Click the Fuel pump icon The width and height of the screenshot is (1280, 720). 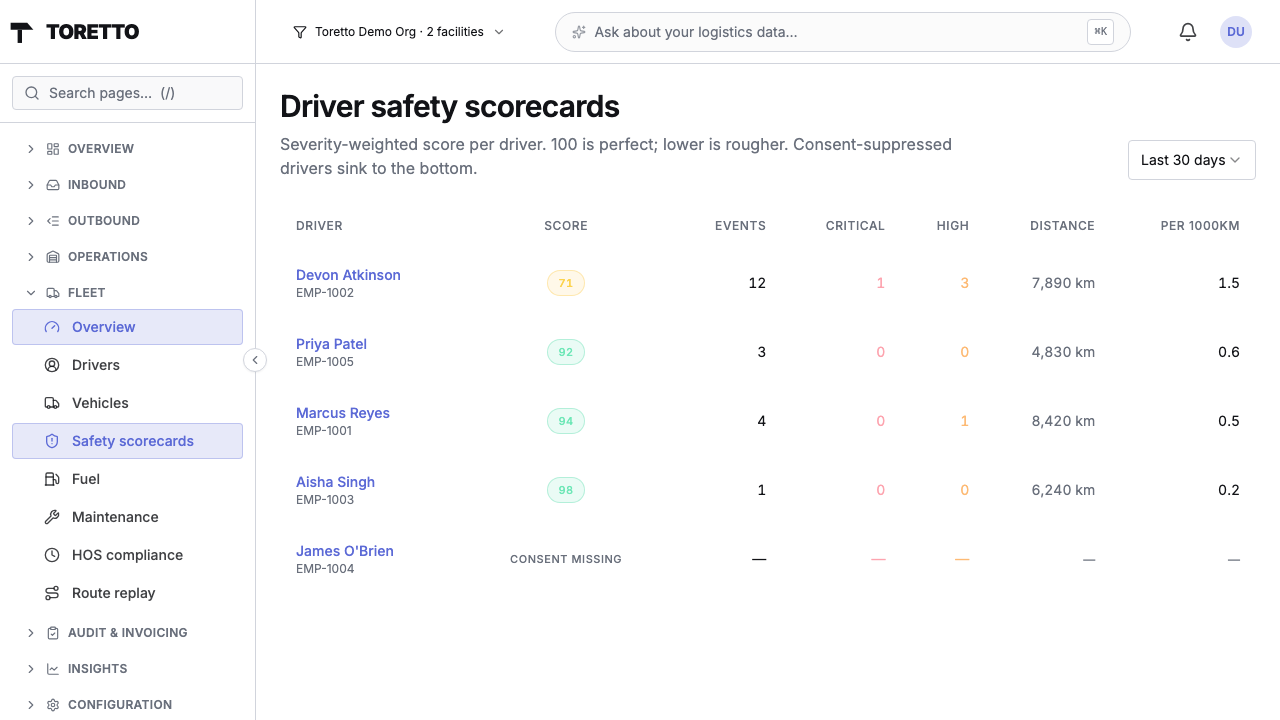click(x=52, y=479)
